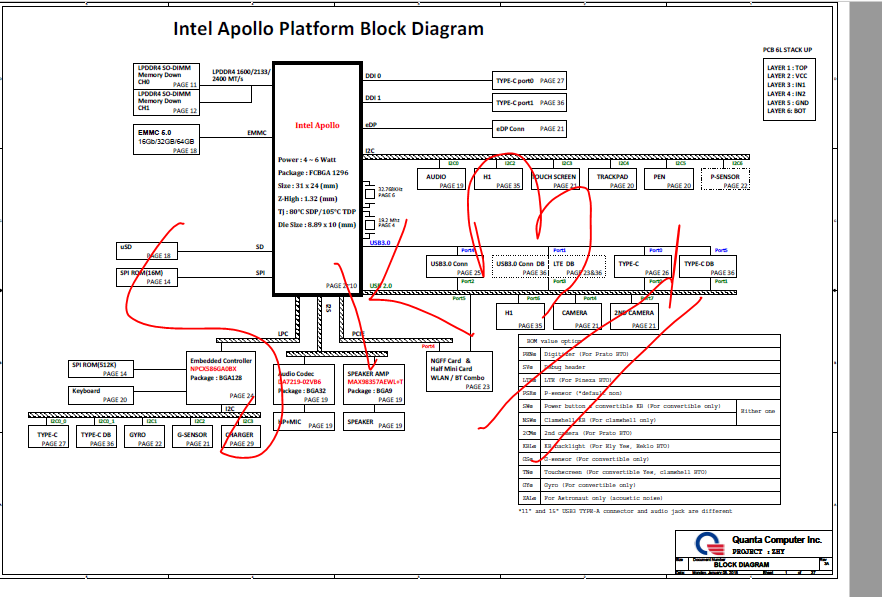882x597 pixels.
Task: Click the HP+MIC PAGE 19 block
Action: (x=304, y=422)
